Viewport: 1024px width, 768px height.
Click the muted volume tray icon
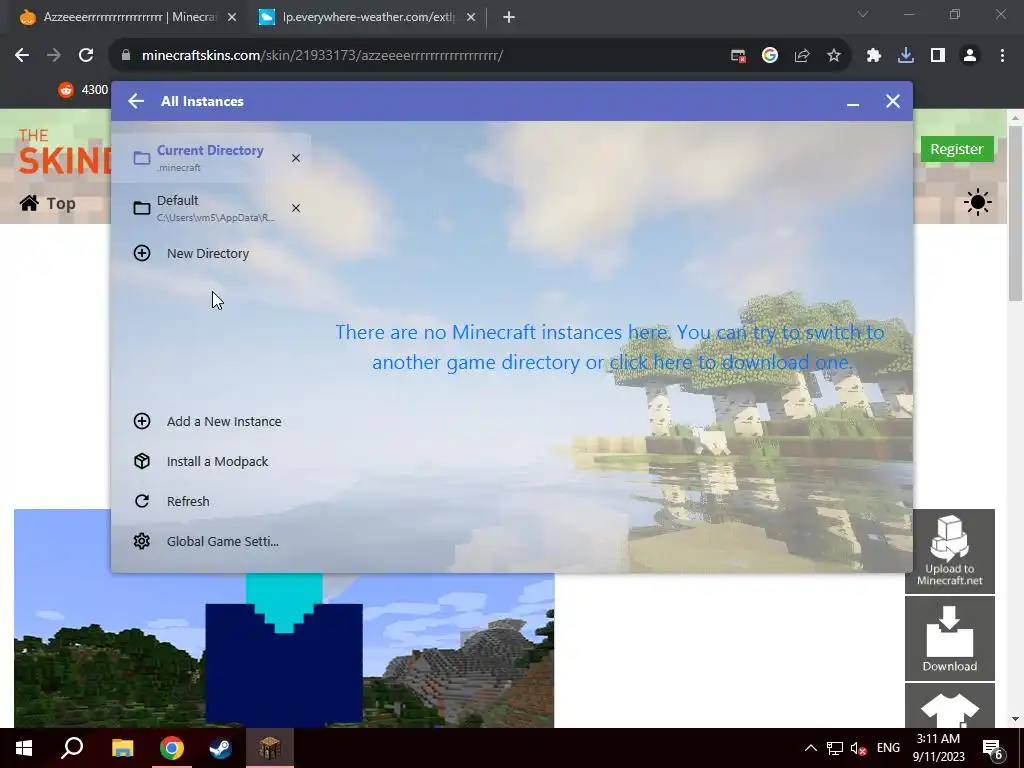tap(859, 748)
